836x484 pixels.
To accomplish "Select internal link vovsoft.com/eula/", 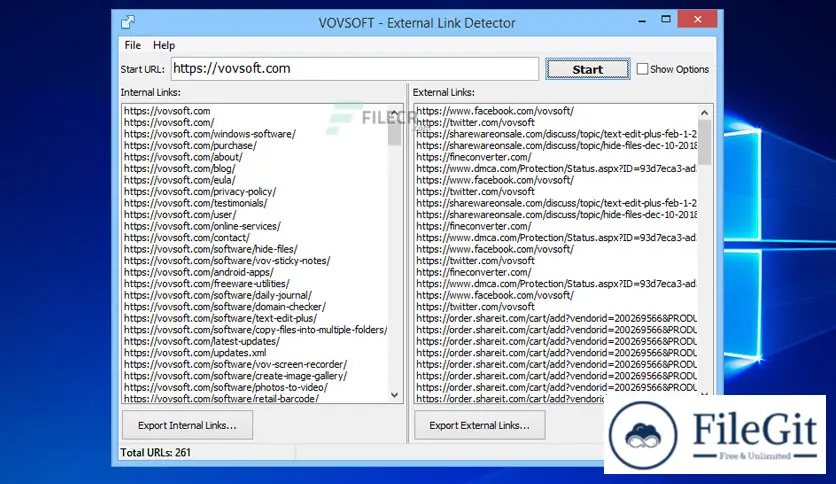I will click(x=179, y=180).
